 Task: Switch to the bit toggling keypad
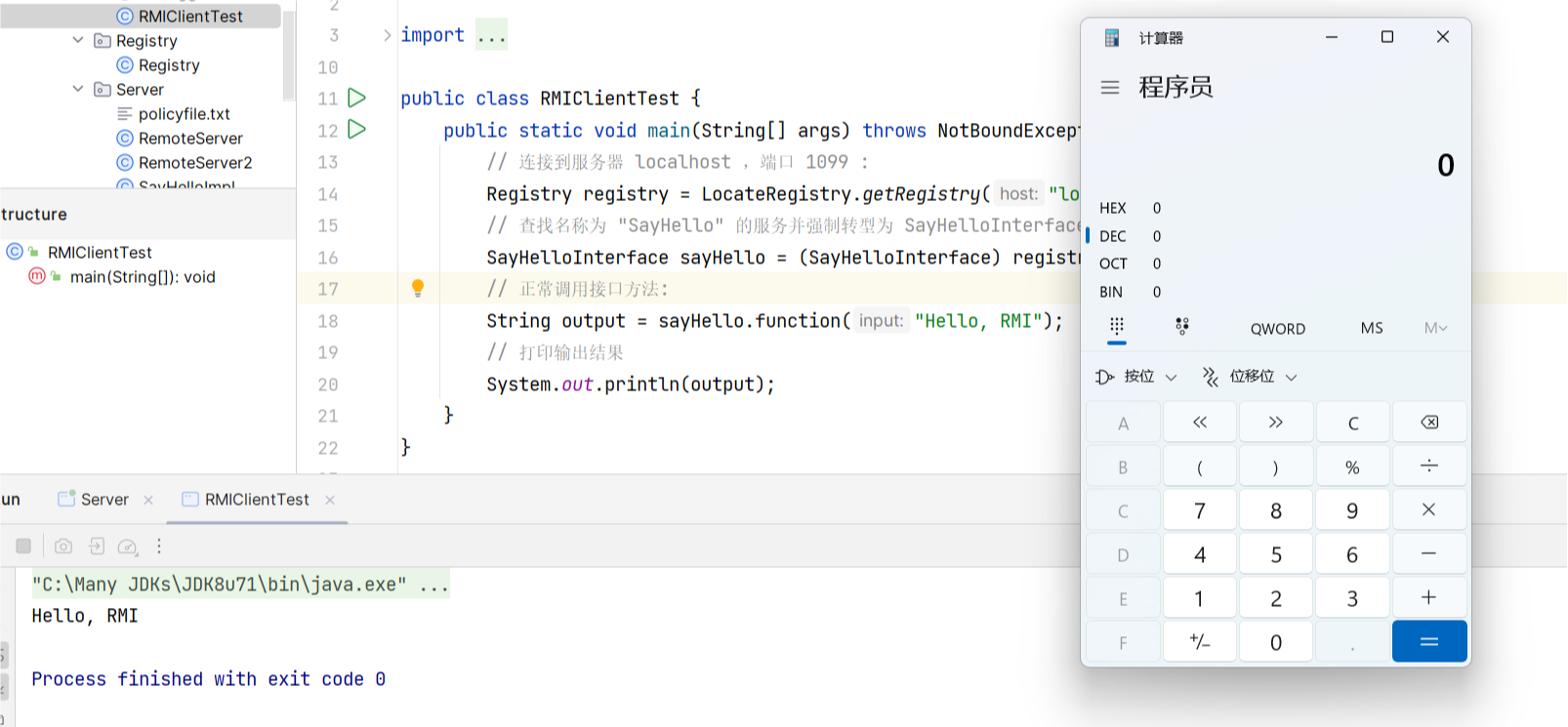tap(1182, 327)
